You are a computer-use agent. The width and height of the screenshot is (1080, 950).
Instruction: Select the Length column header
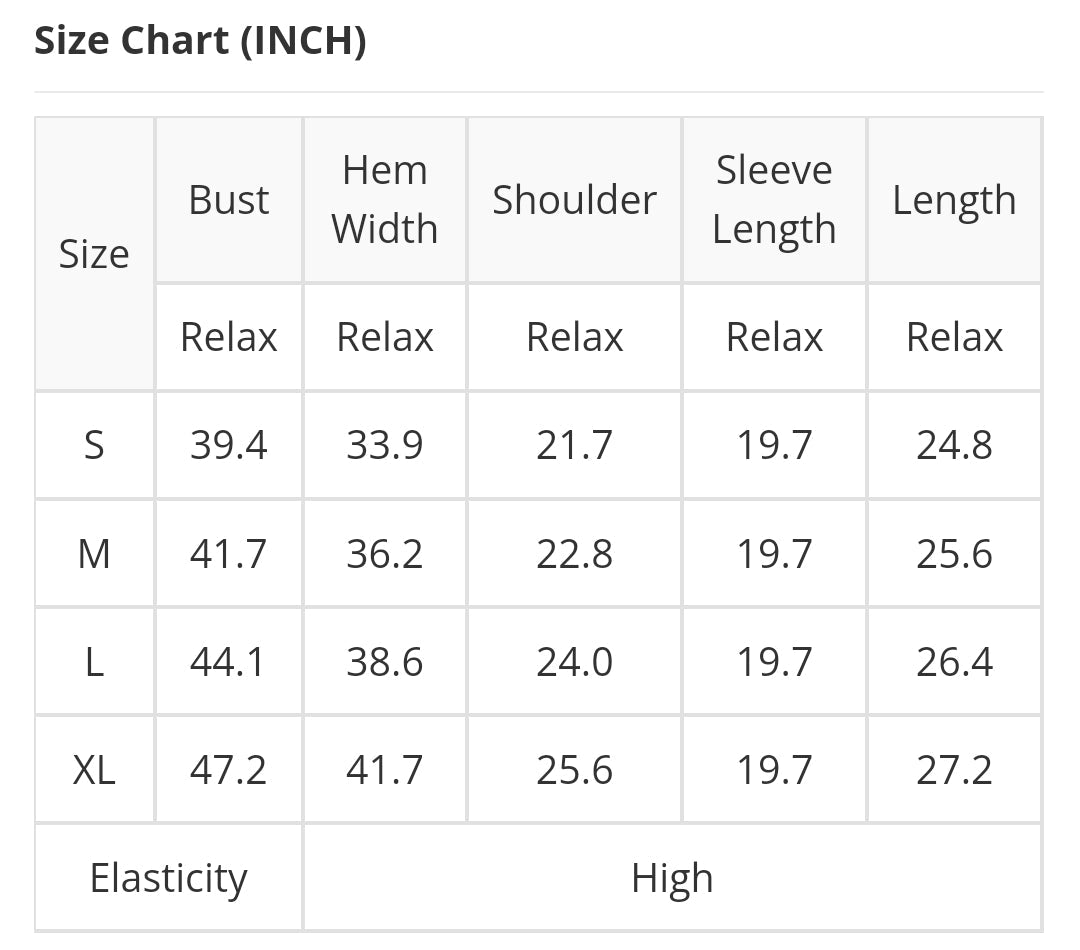pyautogui.click(x=955, y=200)
